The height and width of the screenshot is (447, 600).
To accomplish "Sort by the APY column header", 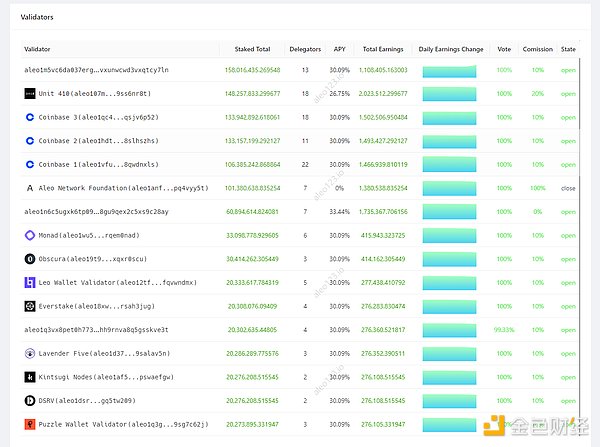I will [x=339, y=48].
